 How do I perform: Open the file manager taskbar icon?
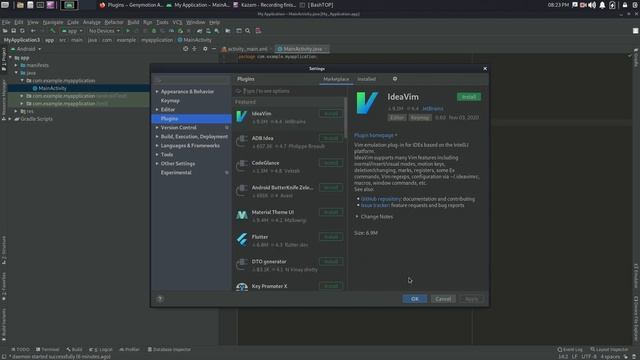tap(20, 5)
